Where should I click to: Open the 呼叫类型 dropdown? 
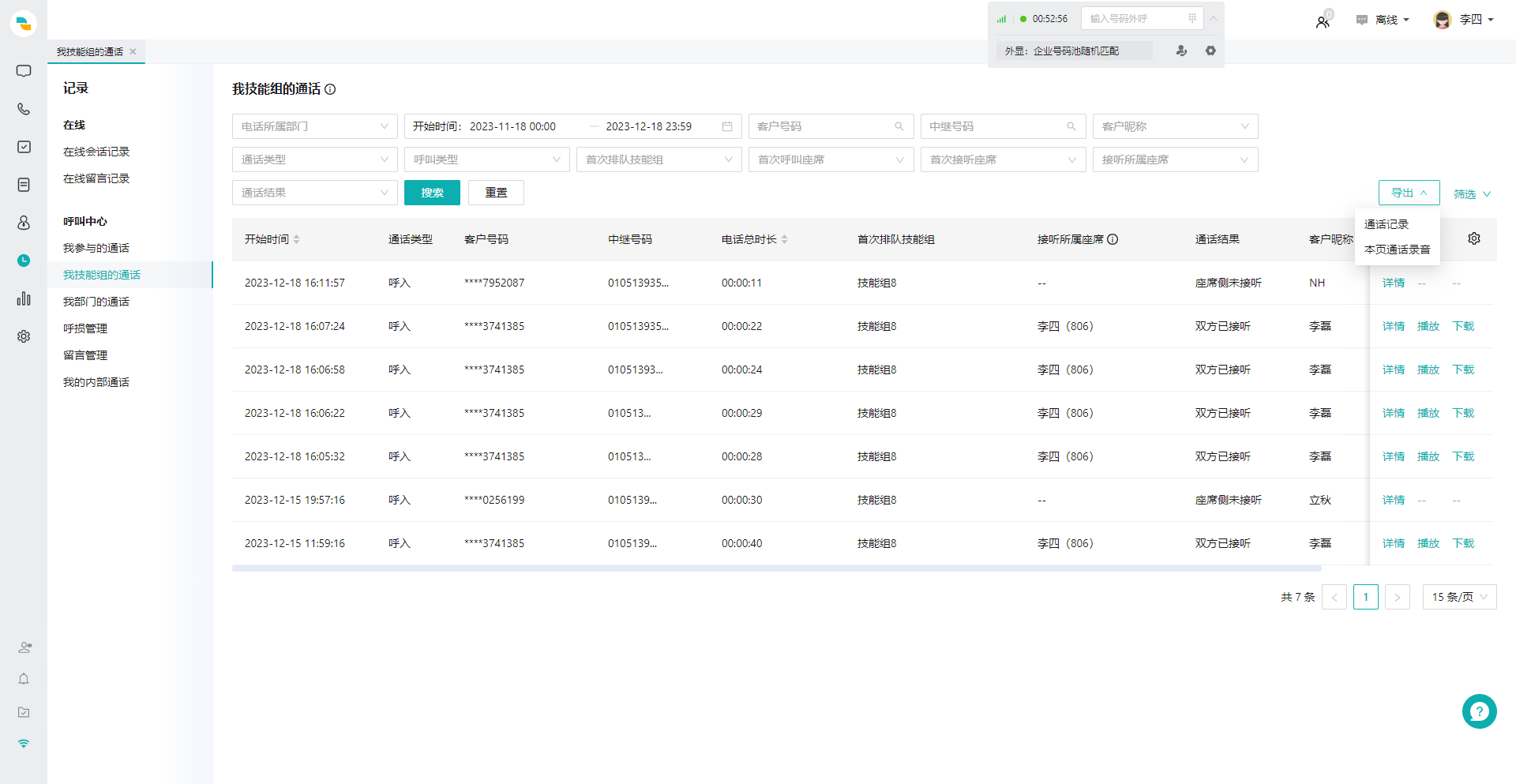[487, 159]
